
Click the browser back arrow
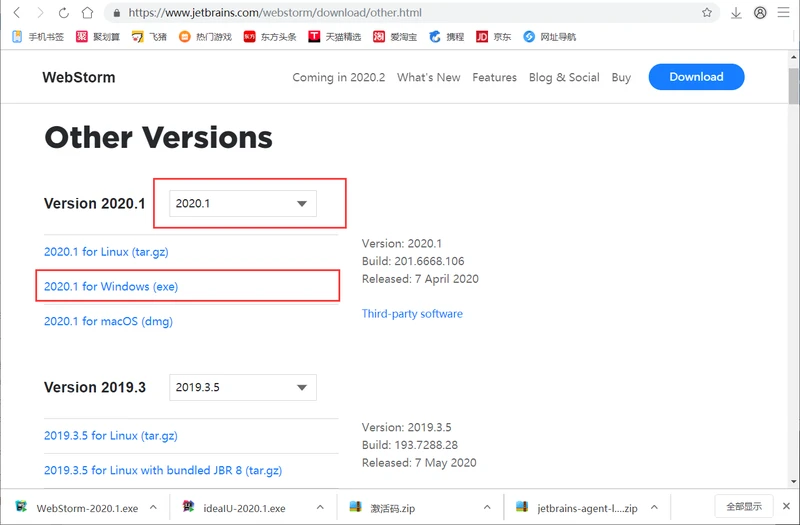[x=16, y=13]
